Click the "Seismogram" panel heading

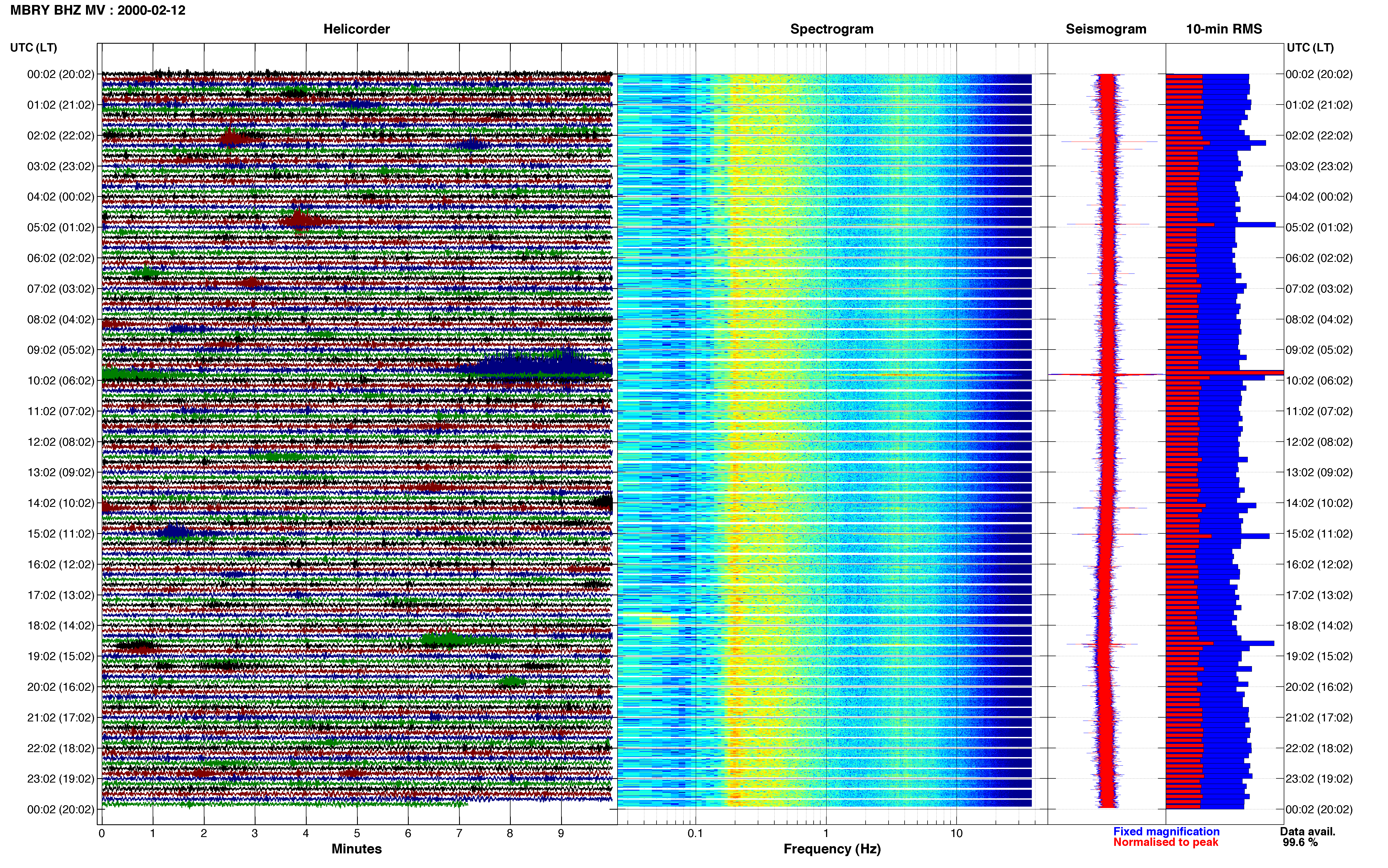point(1106,29)
